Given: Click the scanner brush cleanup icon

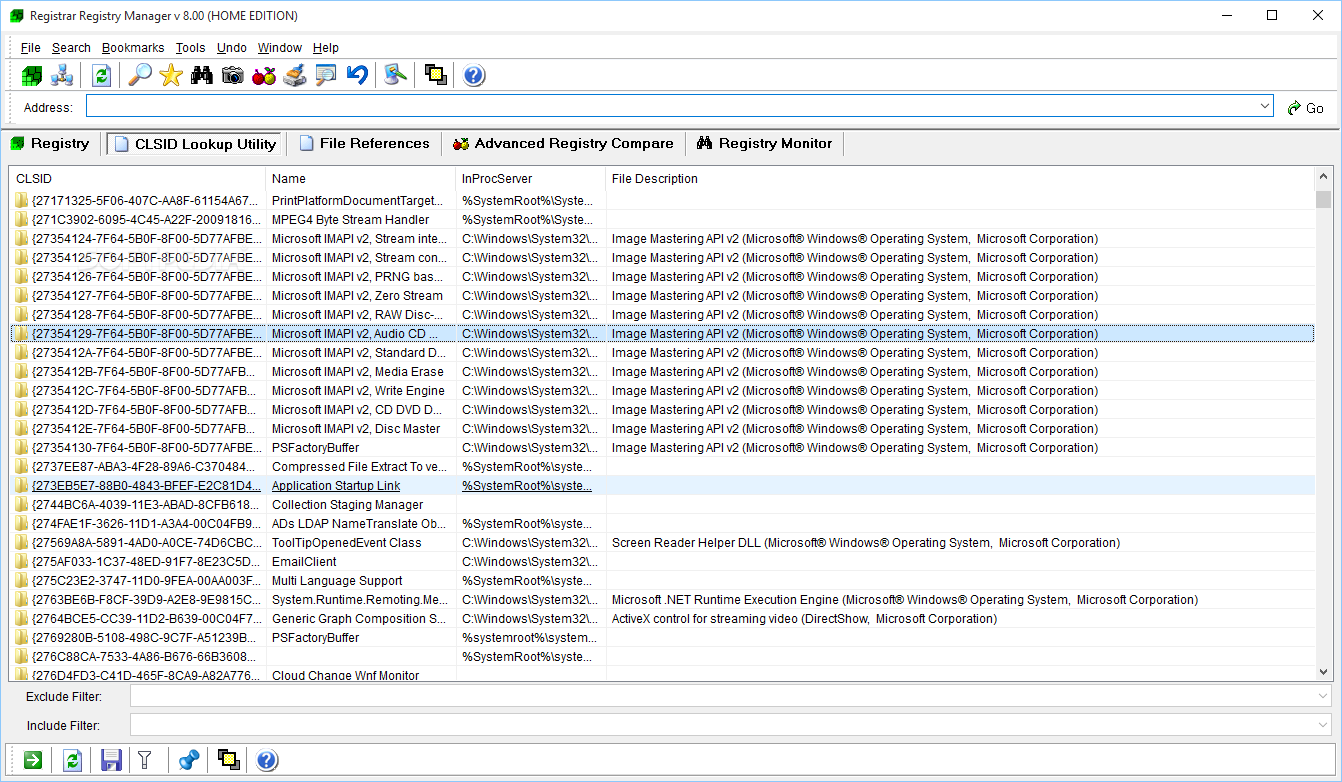Looking at the screenshot, I should [x=294, y=76].
